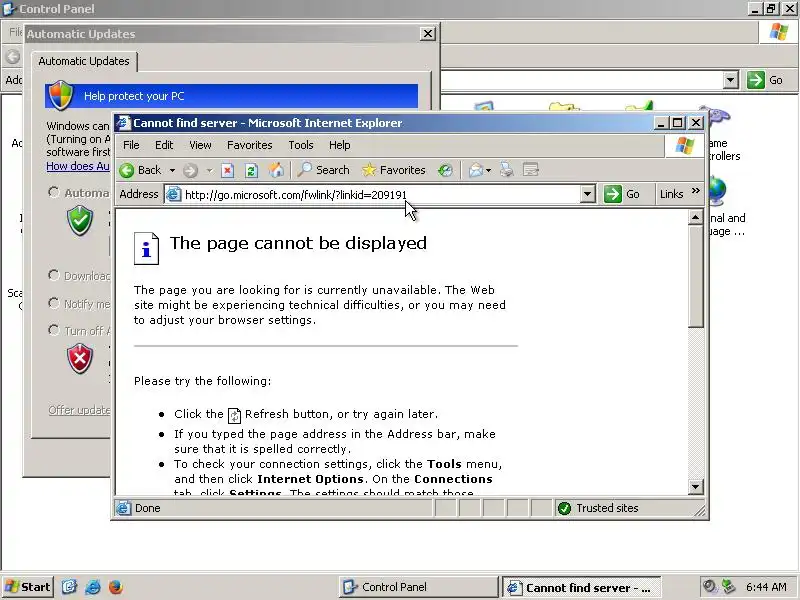Click the Trusted sites status bar icon
The width and height of the screenshot is (800, 600).
point(564,508)
